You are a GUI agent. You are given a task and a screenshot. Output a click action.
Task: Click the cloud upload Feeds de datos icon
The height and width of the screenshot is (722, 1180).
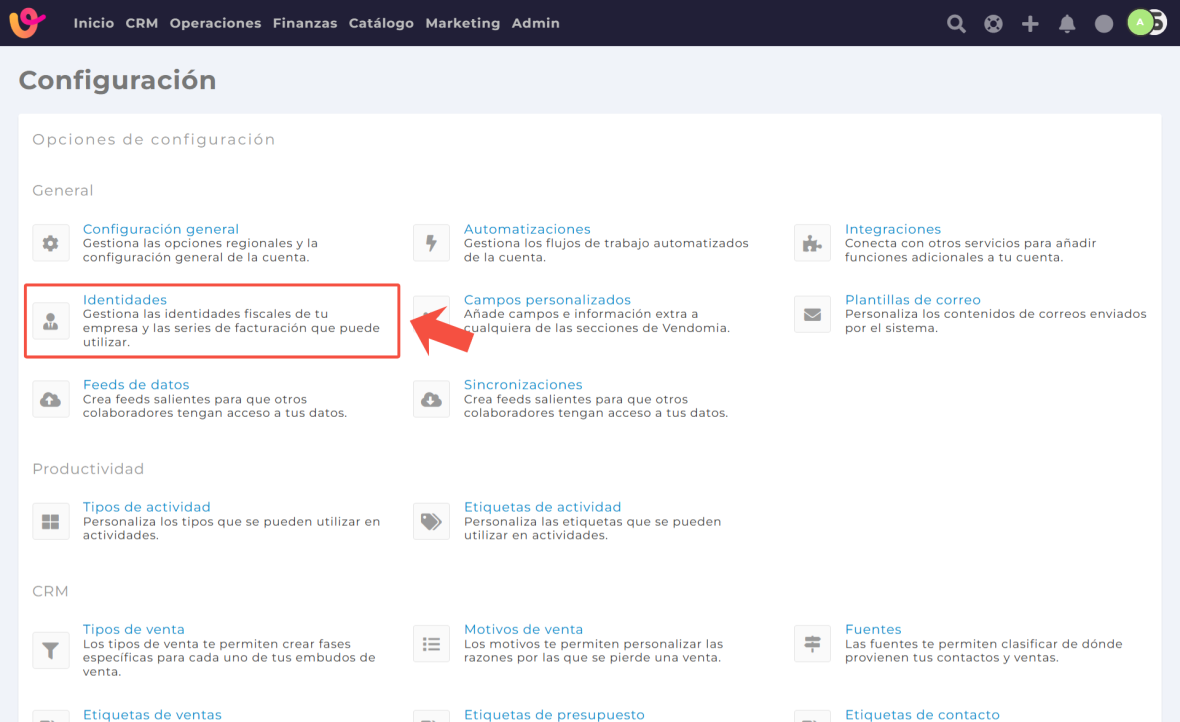tap(51, 399)
